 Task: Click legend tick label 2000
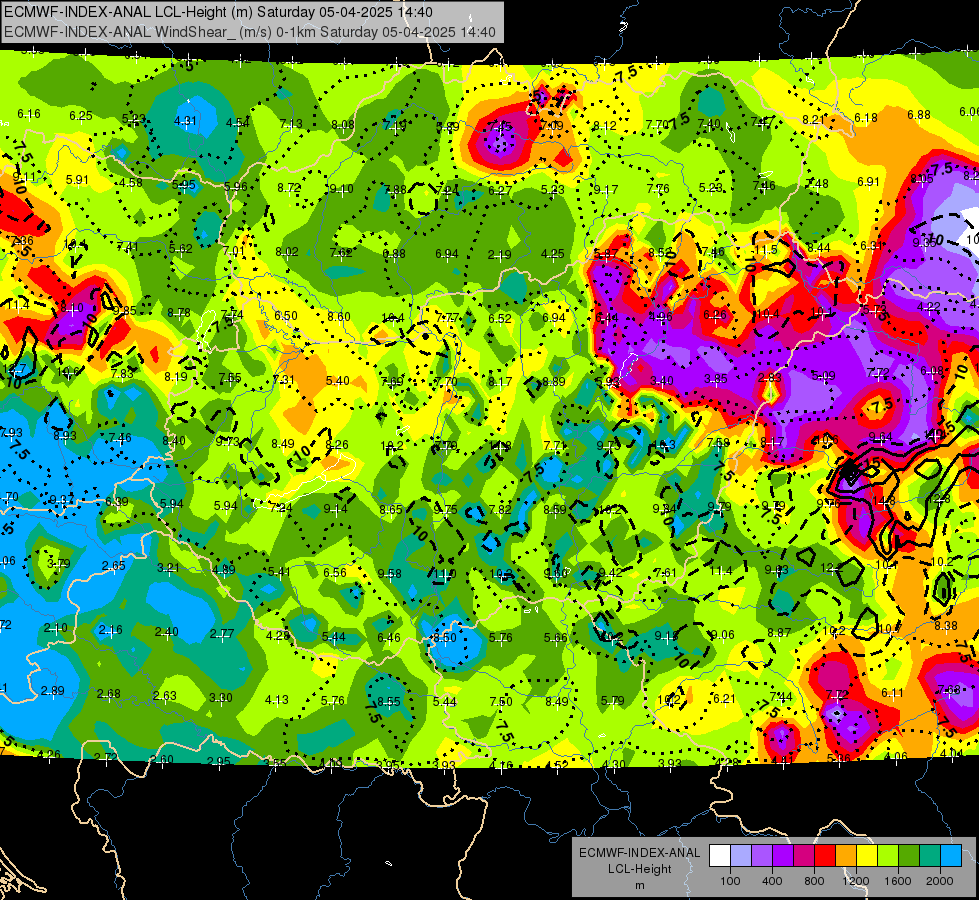tap(940, 881)
